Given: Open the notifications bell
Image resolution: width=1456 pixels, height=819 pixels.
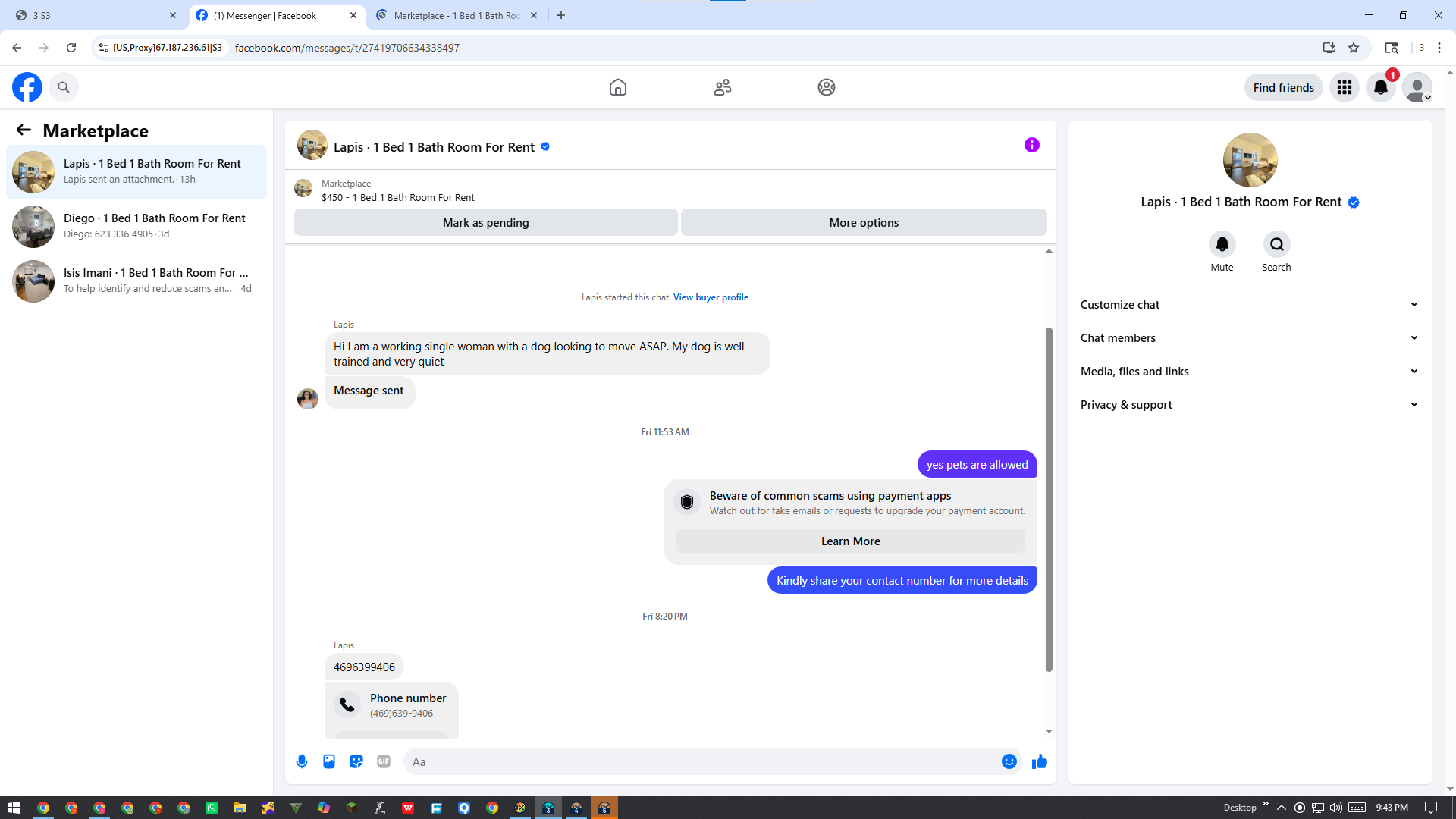Looking at the screenshot, I should coord(1381,87).
